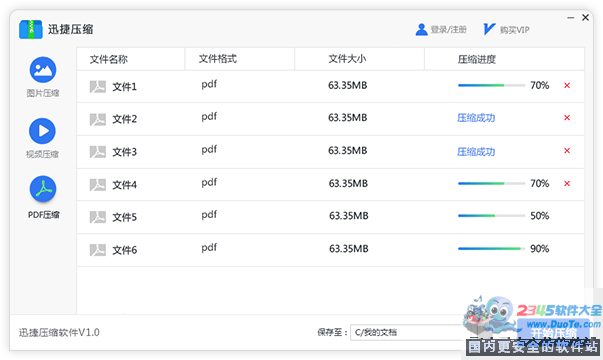The width and height of the screenshot is (603, 360).
Task: Click the 文件5 thumbnail icon
Action: pyautogui.click(x=98, y=217)
